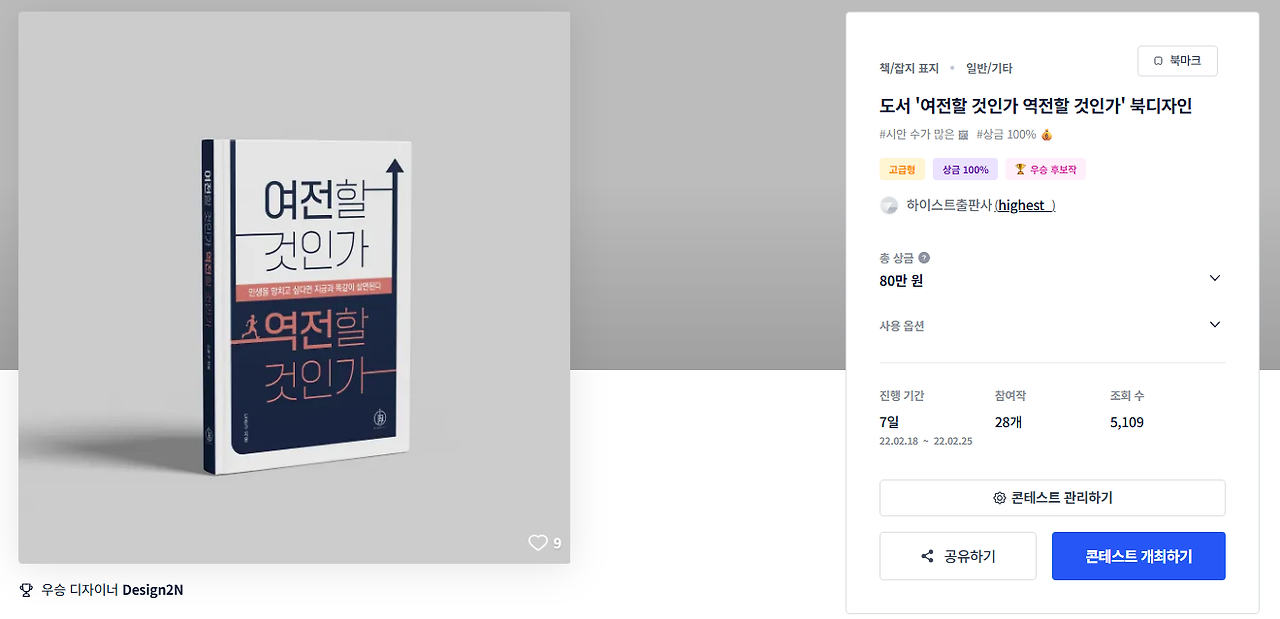
Task: Click the gear icon in 콘테스트 관리하기
Action: coord(999,498)
